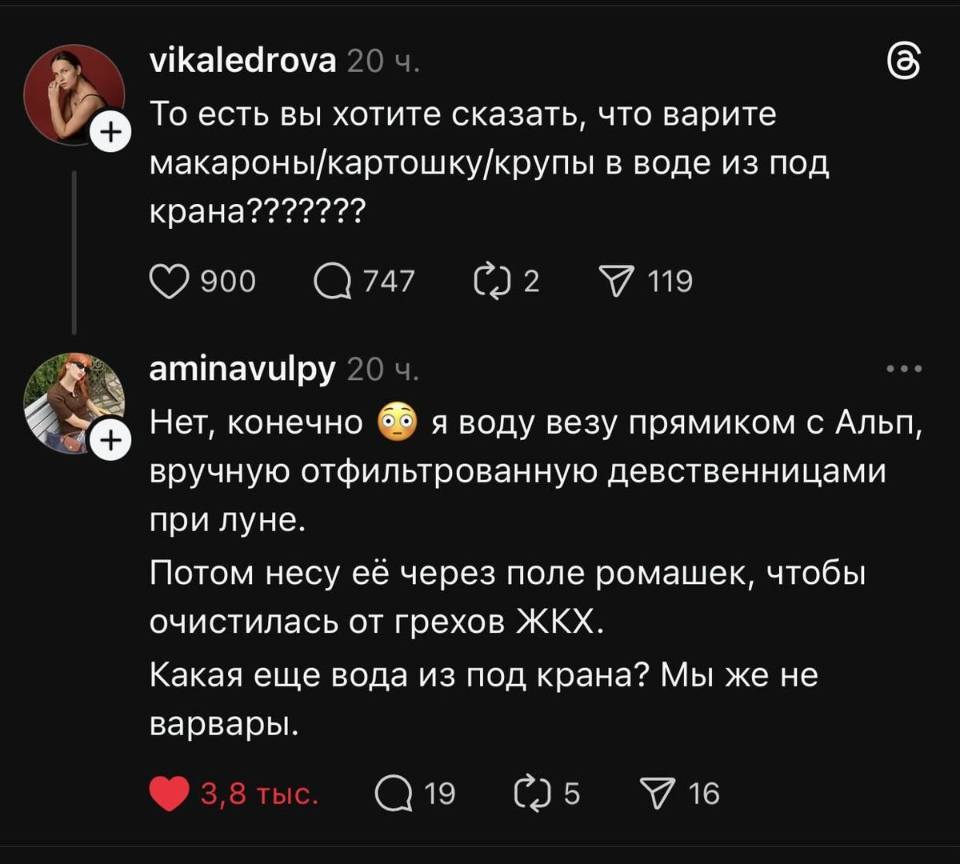
Task: Unlike aminavulpy's reply by tapping the red heart
Action: tap(170, 793)
